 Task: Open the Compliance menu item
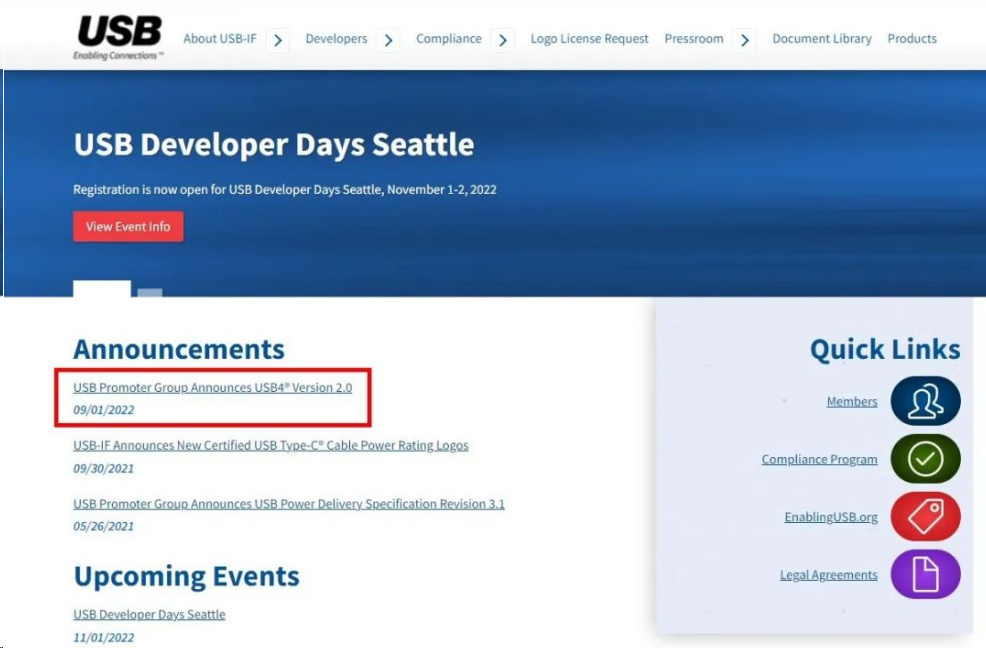(x=449, y=38)
